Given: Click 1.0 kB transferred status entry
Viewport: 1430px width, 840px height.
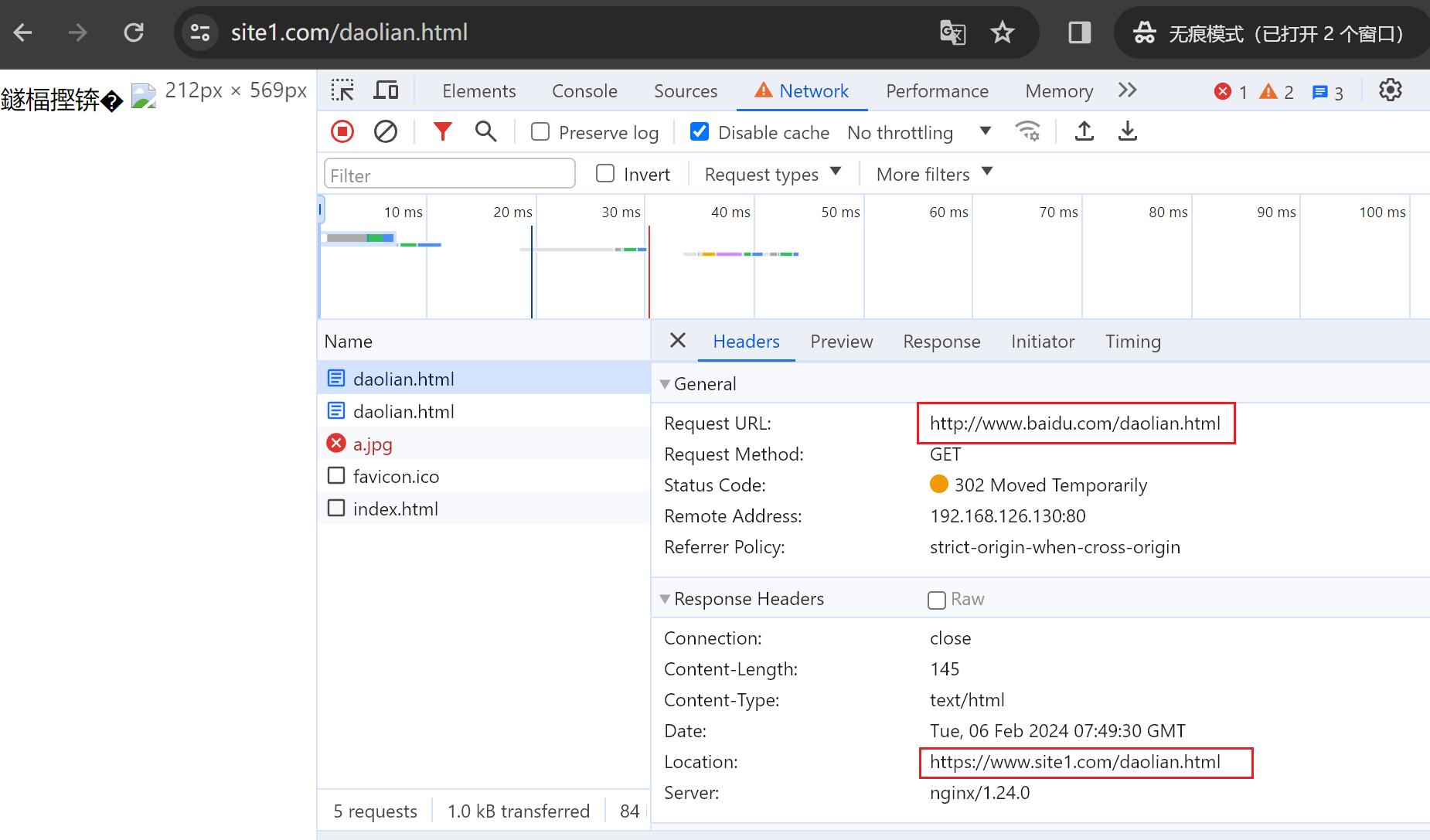Looking at the screenshot, I should tap(519, 811).
